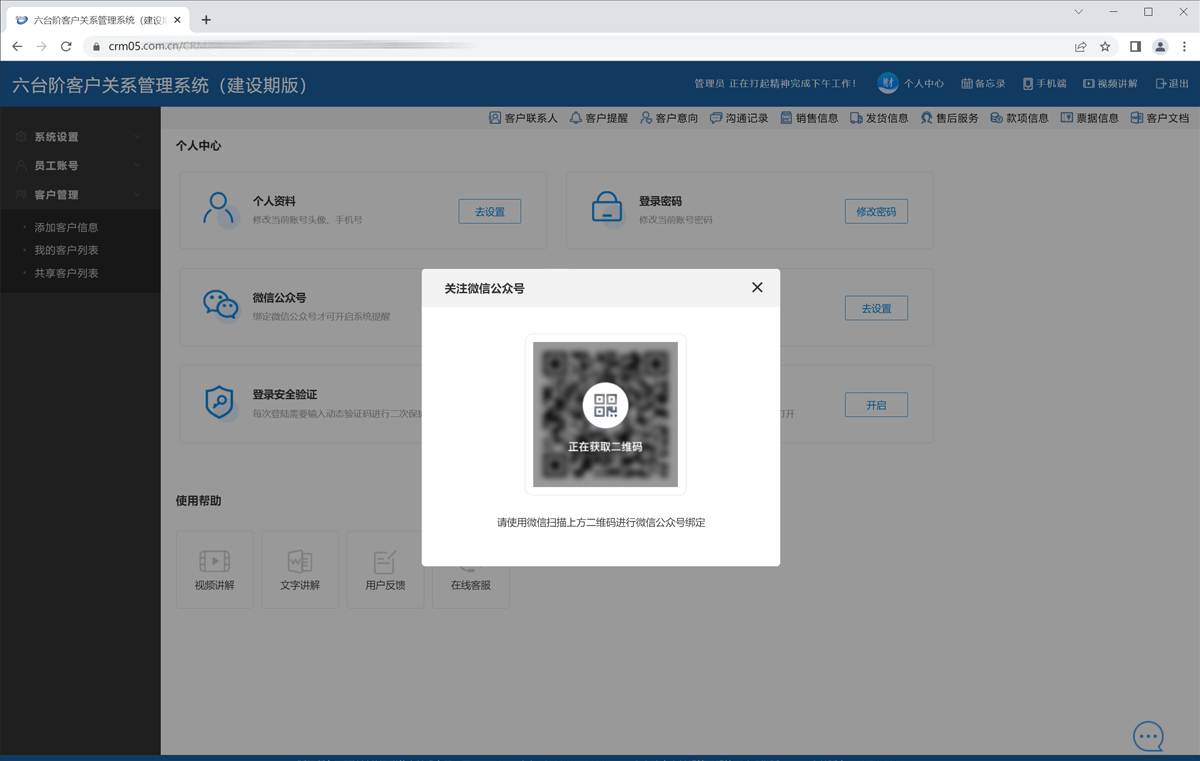1200x761 pixels.
Task: Bookmark this page with the star icon
Action: point(1105,46)
